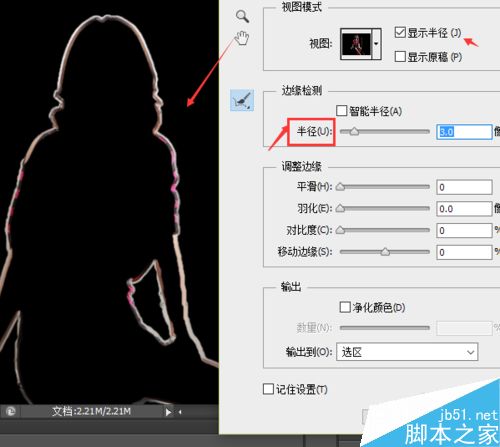Uncheck 显示半径 (J) checkbox
Viewport: 500px width, 447px height.
click(400, 32)
